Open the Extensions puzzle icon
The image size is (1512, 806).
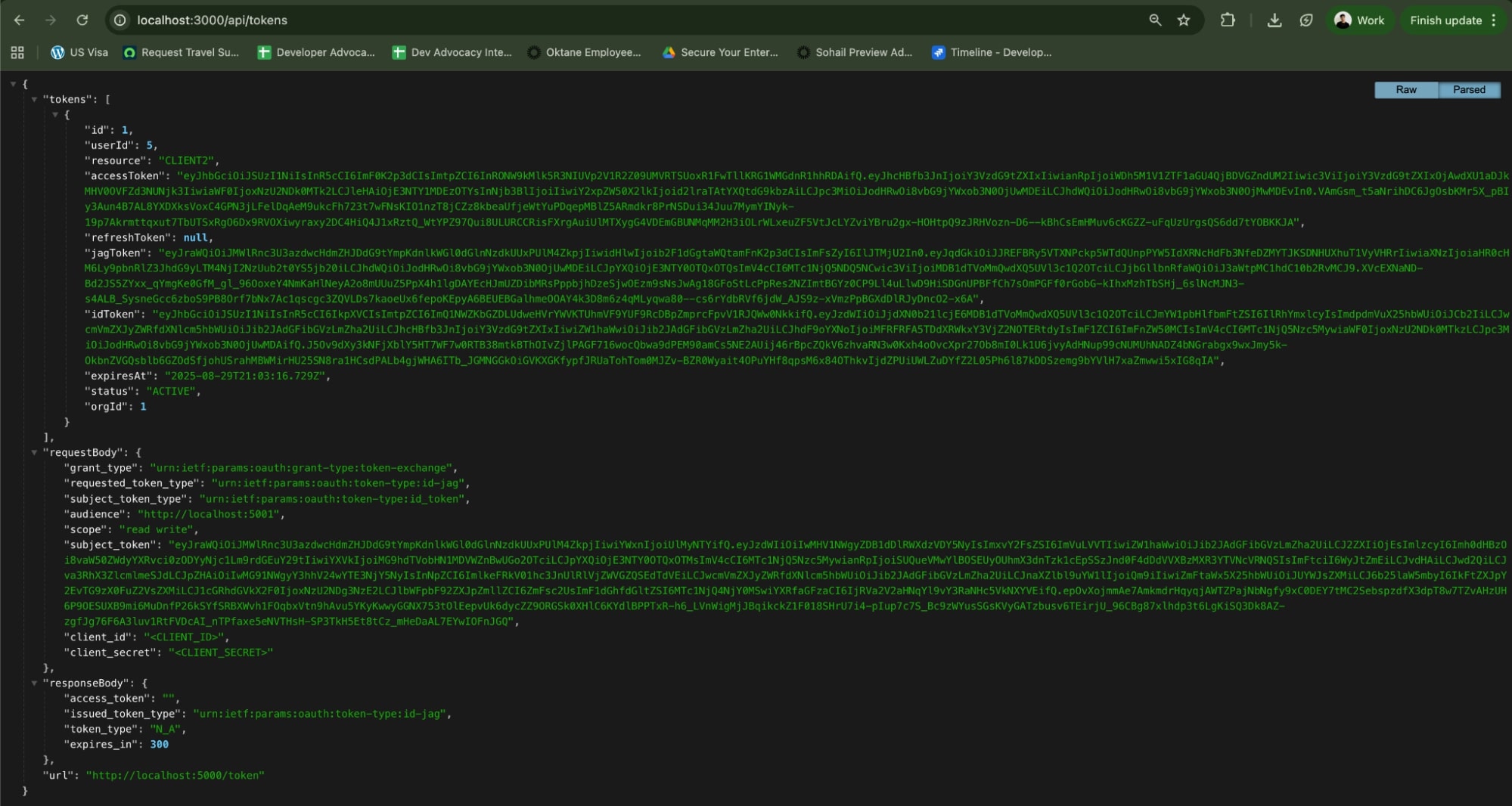tap(1227, 20)
